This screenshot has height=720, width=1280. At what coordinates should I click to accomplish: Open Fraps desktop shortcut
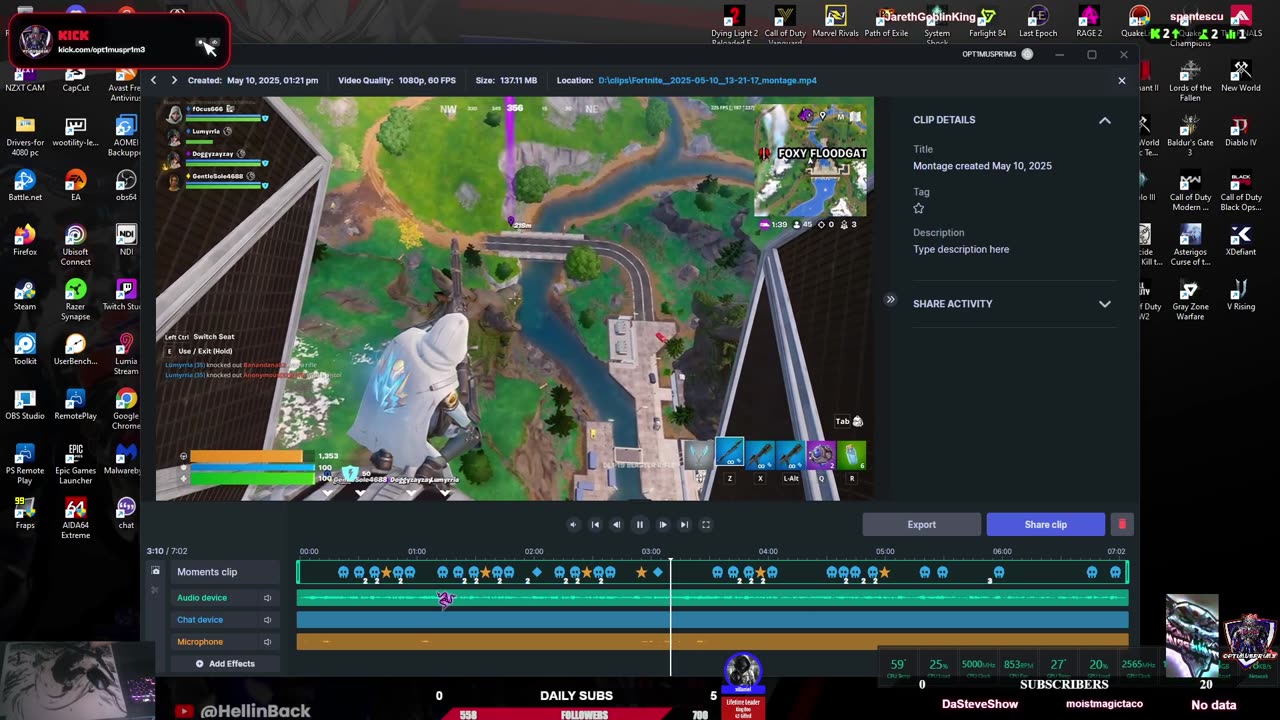click(x=25, y=513)
